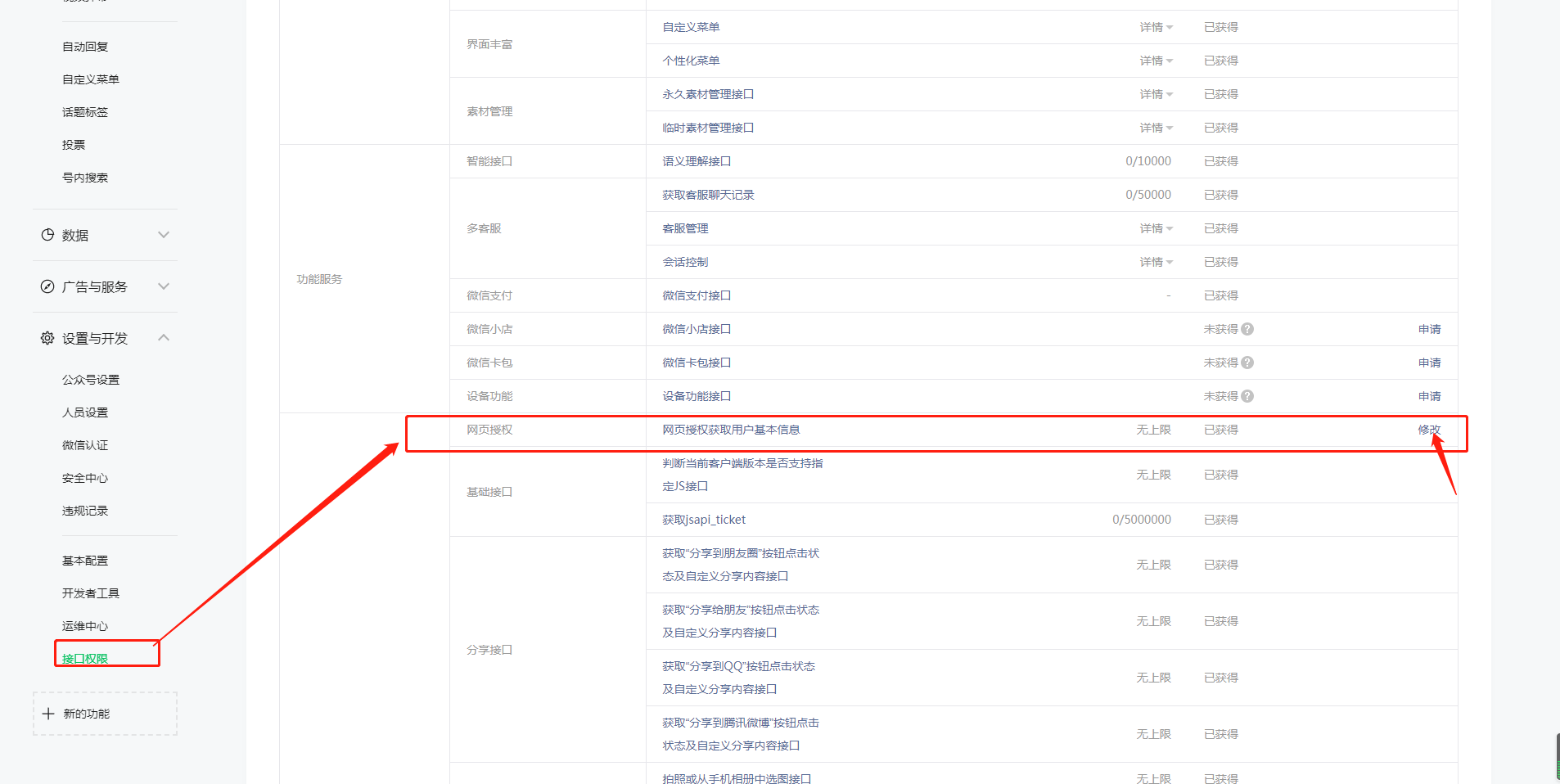The height and width of the screenshot is (784, 1560).
Task: Click the 数据 pie chart icon
Action: (47, 235)
